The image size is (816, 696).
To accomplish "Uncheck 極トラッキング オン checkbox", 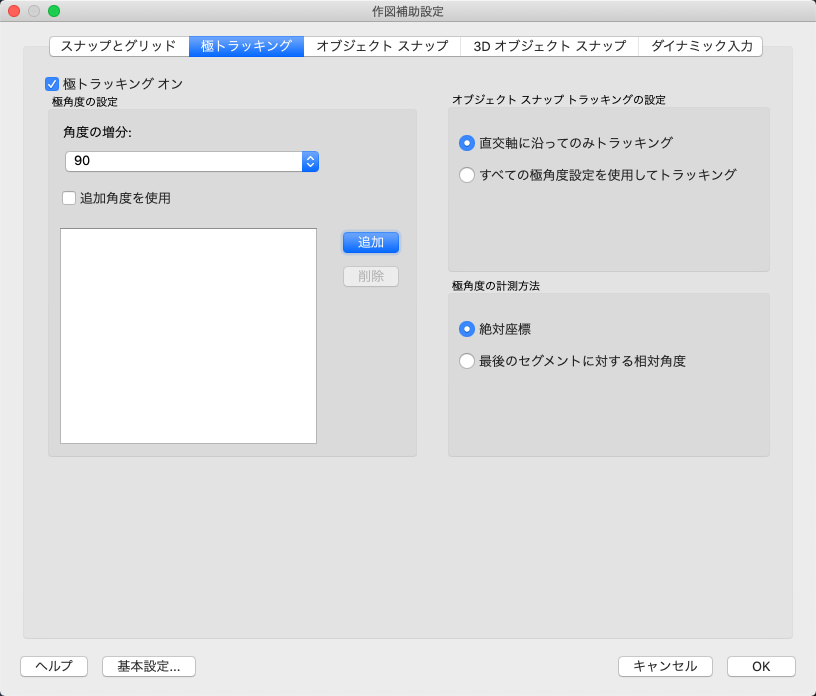I will 52,84.
